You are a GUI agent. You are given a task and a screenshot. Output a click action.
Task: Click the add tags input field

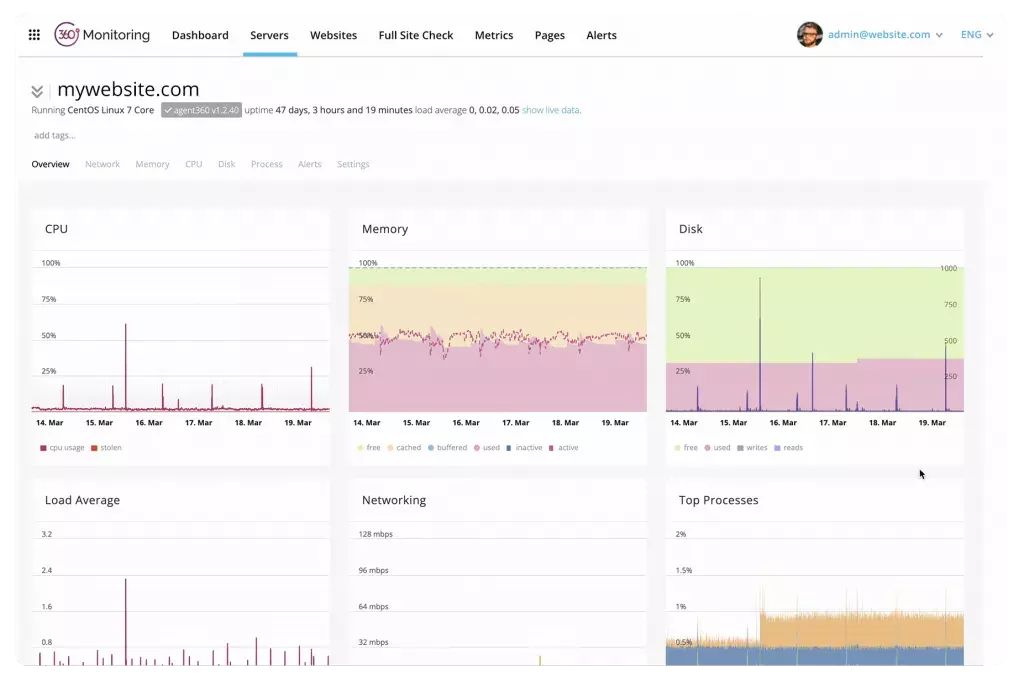pyautogui.click(x=55, y=136)
